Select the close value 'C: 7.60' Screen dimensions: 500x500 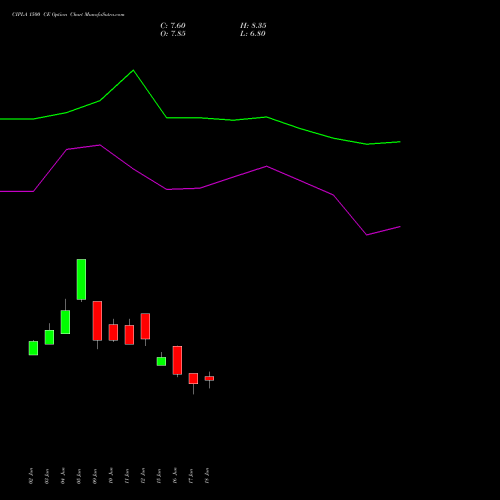[x=173, y=26]
